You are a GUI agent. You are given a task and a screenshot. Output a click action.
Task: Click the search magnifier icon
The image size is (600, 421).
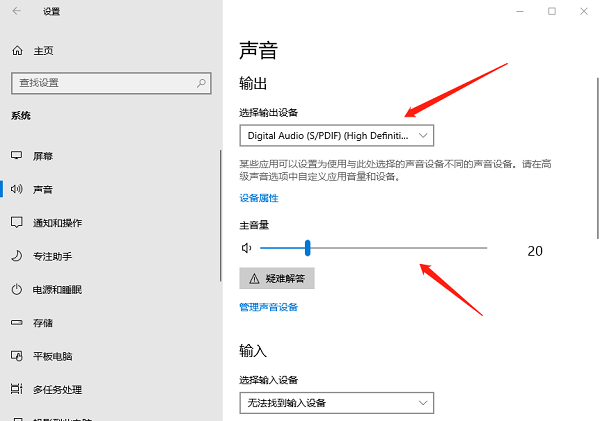coord(201,83)
